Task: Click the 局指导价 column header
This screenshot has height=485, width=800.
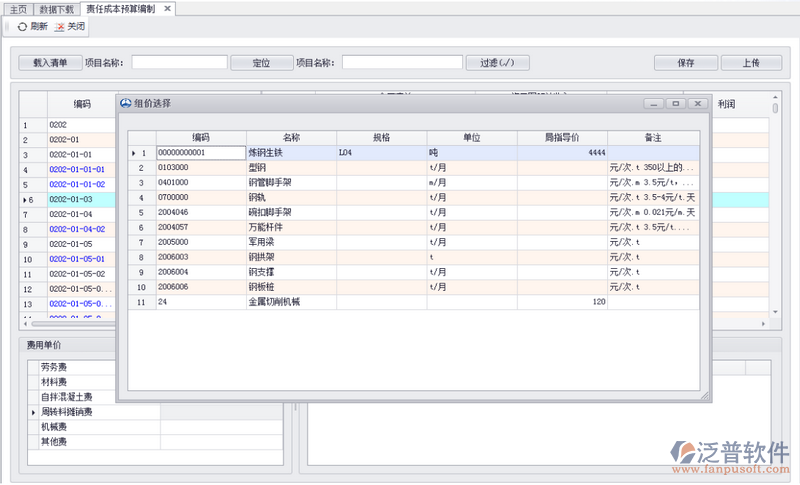Action: [x=561, y=137]
